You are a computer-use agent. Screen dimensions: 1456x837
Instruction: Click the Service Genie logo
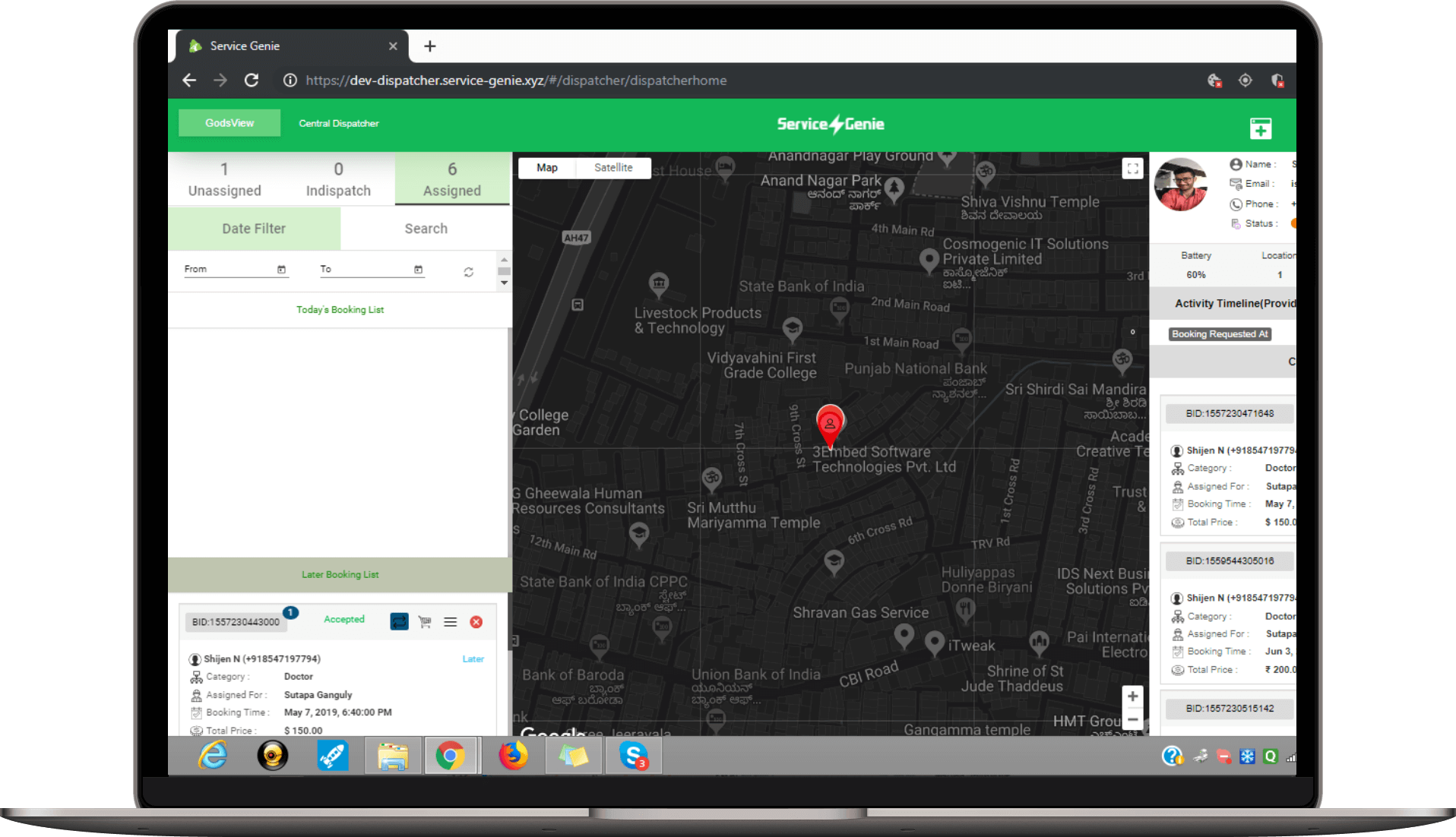831,124
